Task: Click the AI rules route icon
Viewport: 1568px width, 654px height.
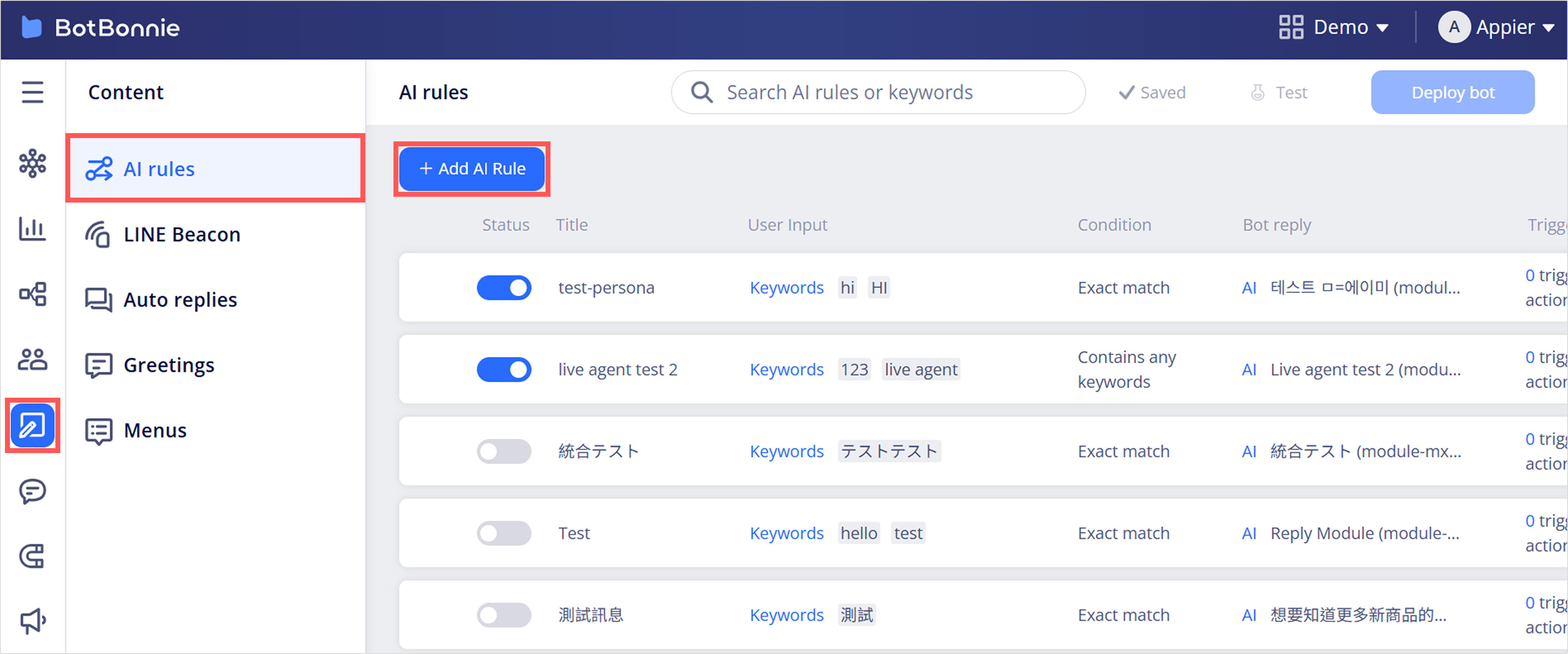Action: pos(99,169)
